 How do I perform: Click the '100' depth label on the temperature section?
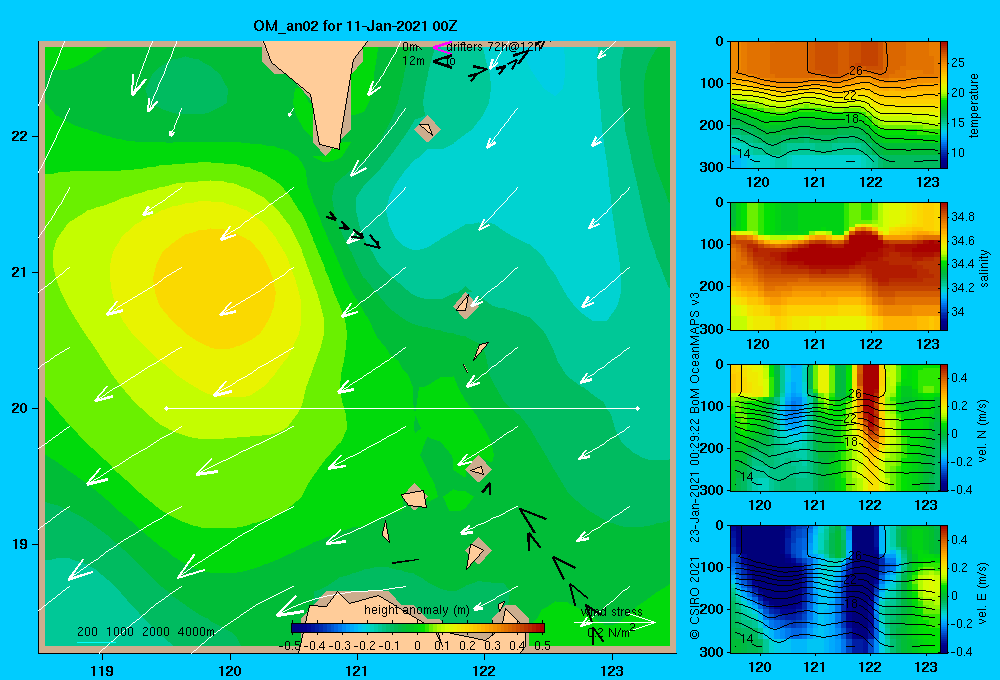pyautogui.click(x=714, y=83)
